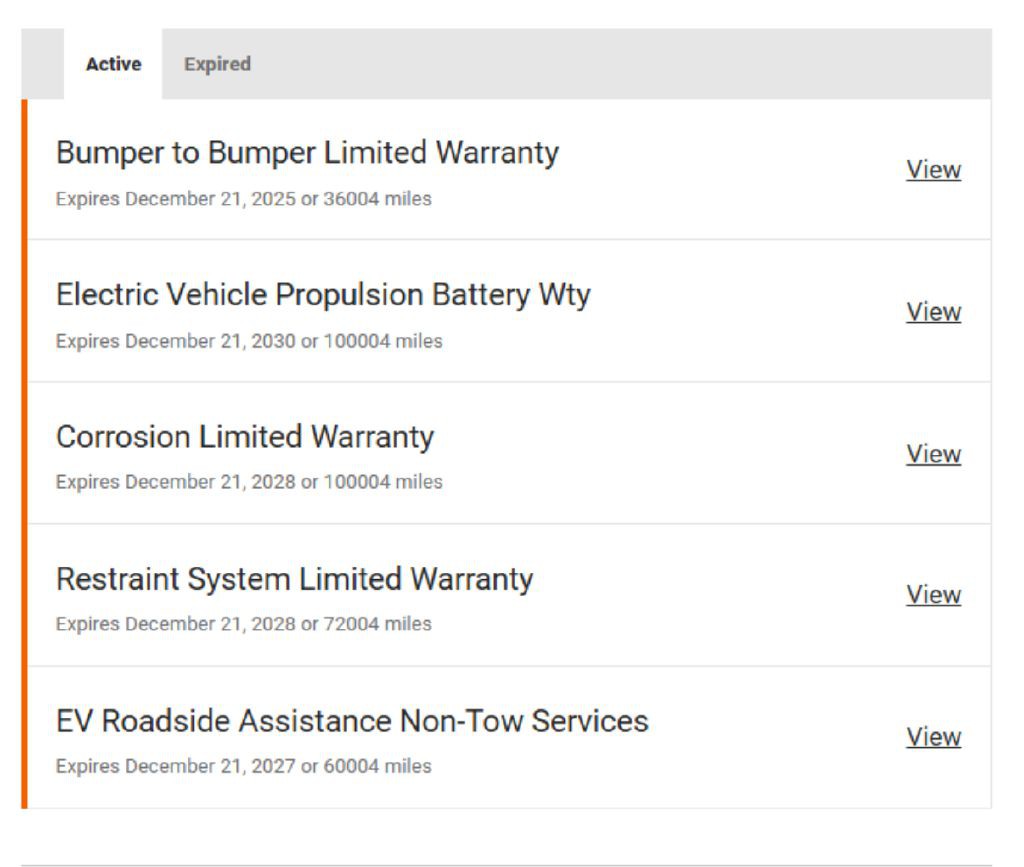Viewport: 1024px width, 867px height.
Task: View Corrosion Limited Warranty details
Action: tap(933, 454)
